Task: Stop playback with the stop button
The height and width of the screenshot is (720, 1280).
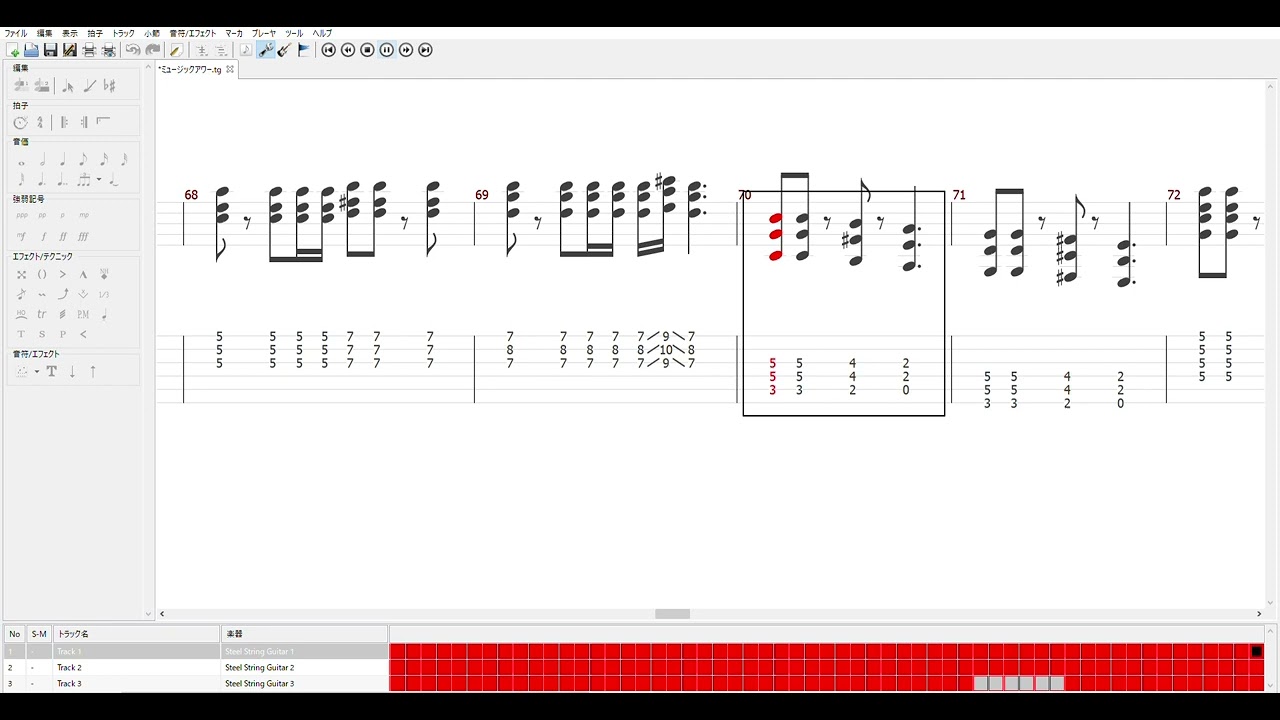Action: tap(367, 50)
